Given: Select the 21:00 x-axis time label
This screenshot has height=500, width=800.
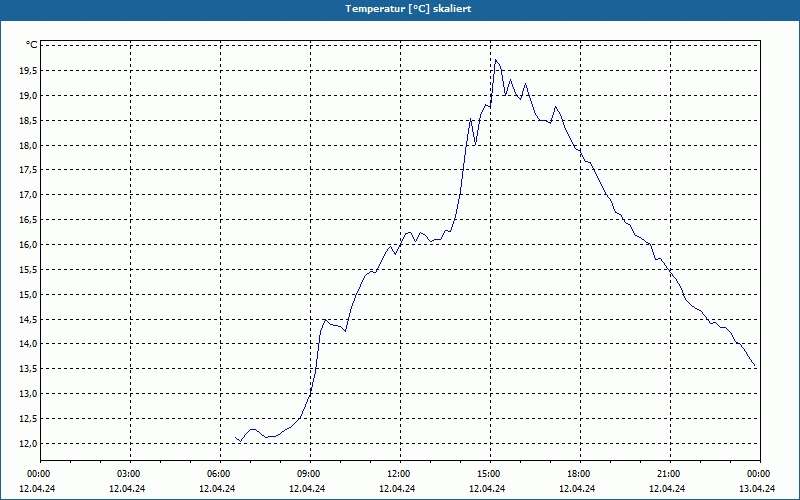Looking at the screenshot, I should coord(667,473).
